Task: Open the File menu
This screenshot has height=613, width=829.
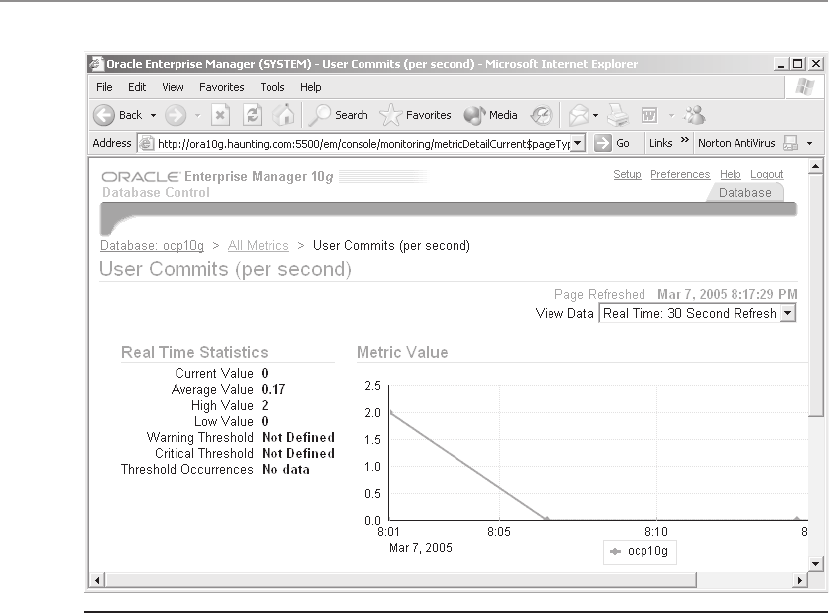Action: coord(104,87)
